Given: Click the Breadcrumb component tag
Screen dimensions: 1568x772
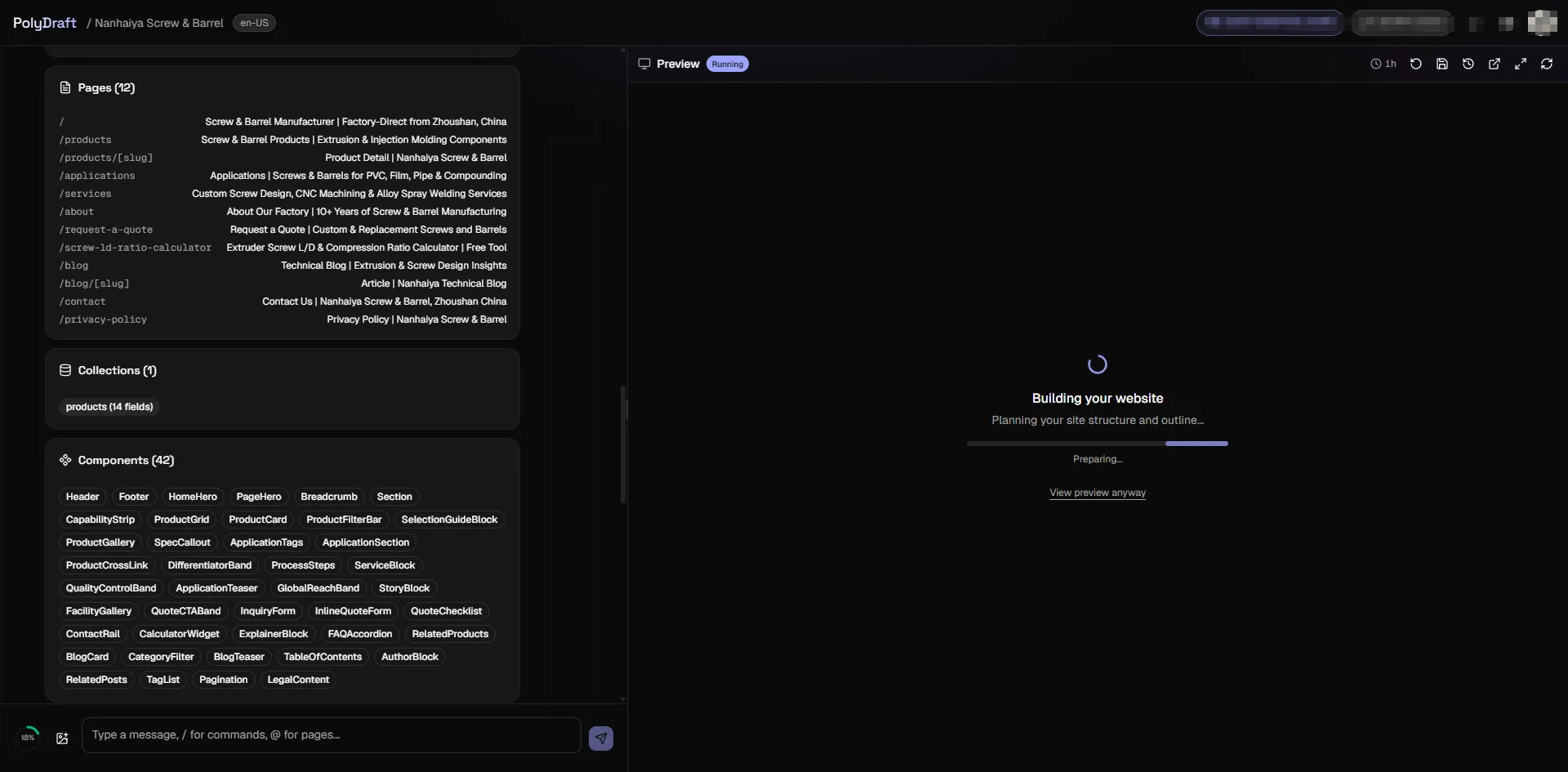Looking at the screenshot, I should tap(329, 497).
